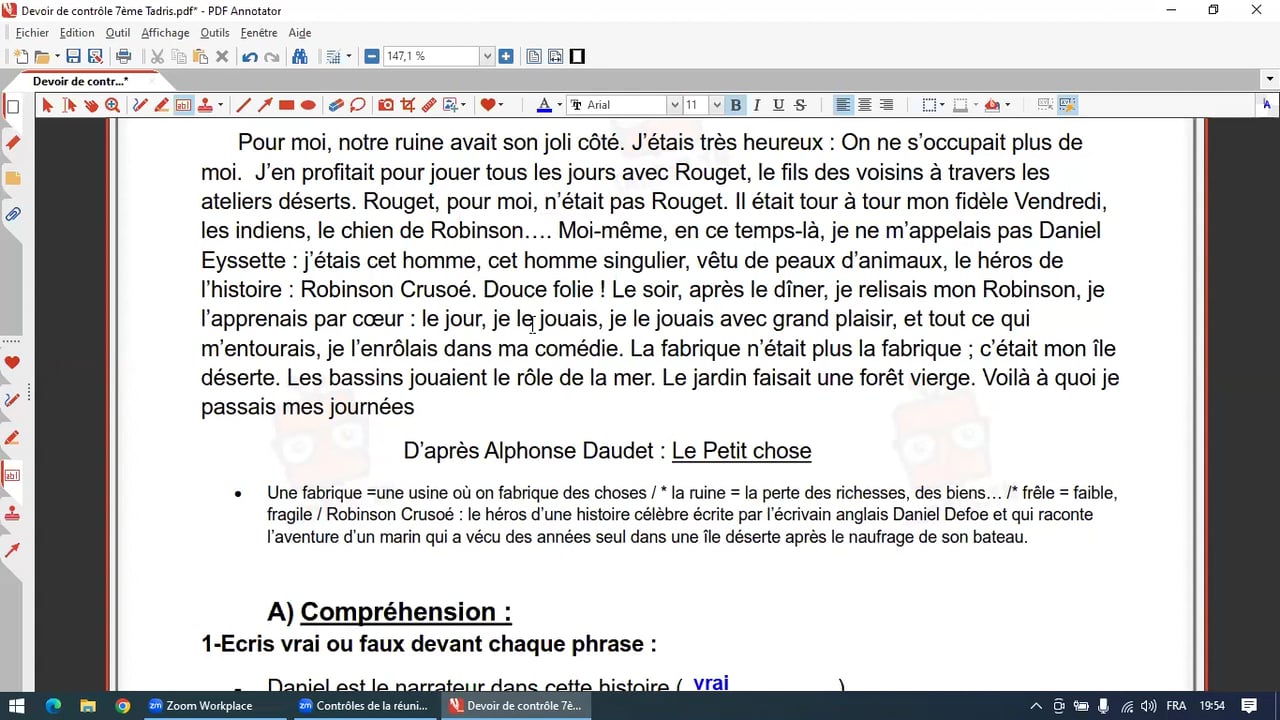This screenshot has width=1280, height=720.
Task: Launch Google Chrome from the taskbar
Action: click(x=122, y=706)
